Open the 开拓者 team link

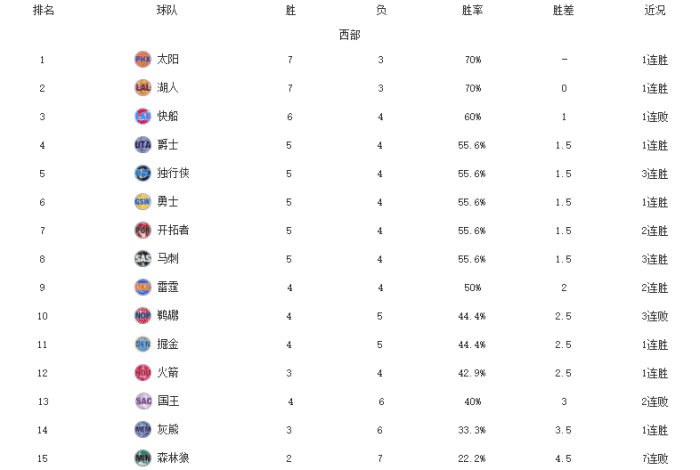pos(173,230)
